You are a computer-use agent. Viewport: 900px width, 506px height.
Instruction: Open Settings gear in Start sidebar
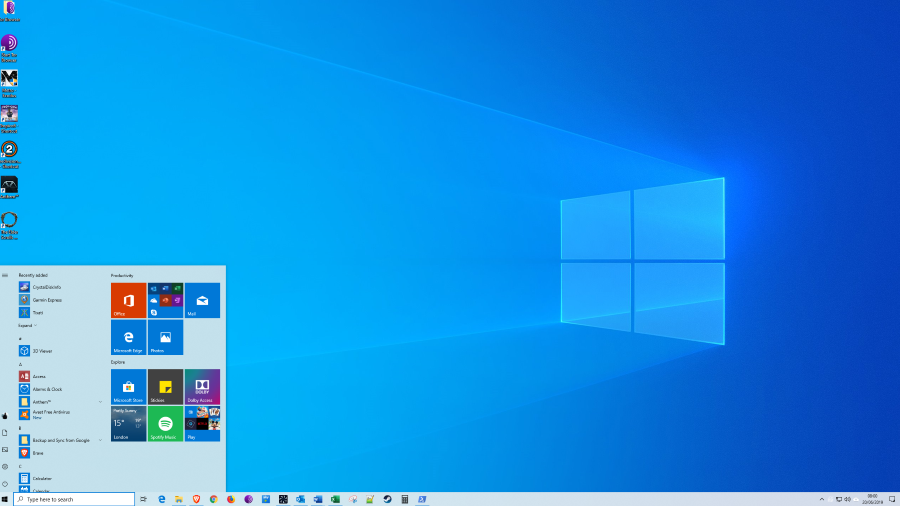(5, 466)
